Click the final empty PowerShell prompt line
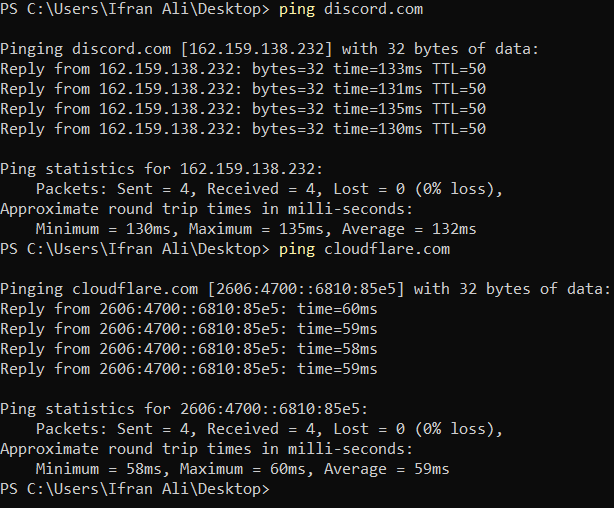This screenshot has height=508, width=614. coord(135,490)
